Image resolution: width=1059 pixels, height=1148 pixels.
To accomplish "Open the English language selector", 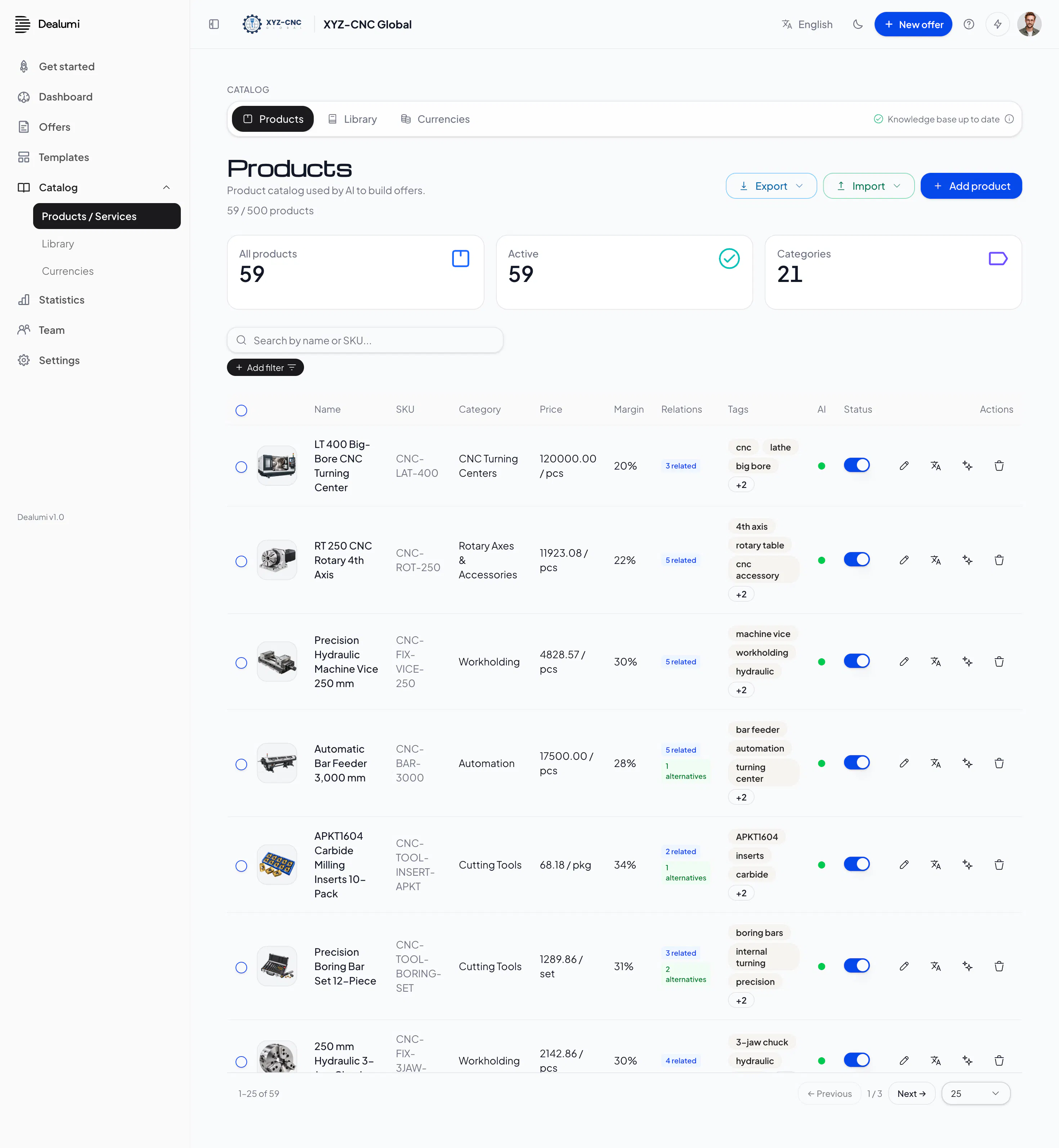I will click(807, 24).
